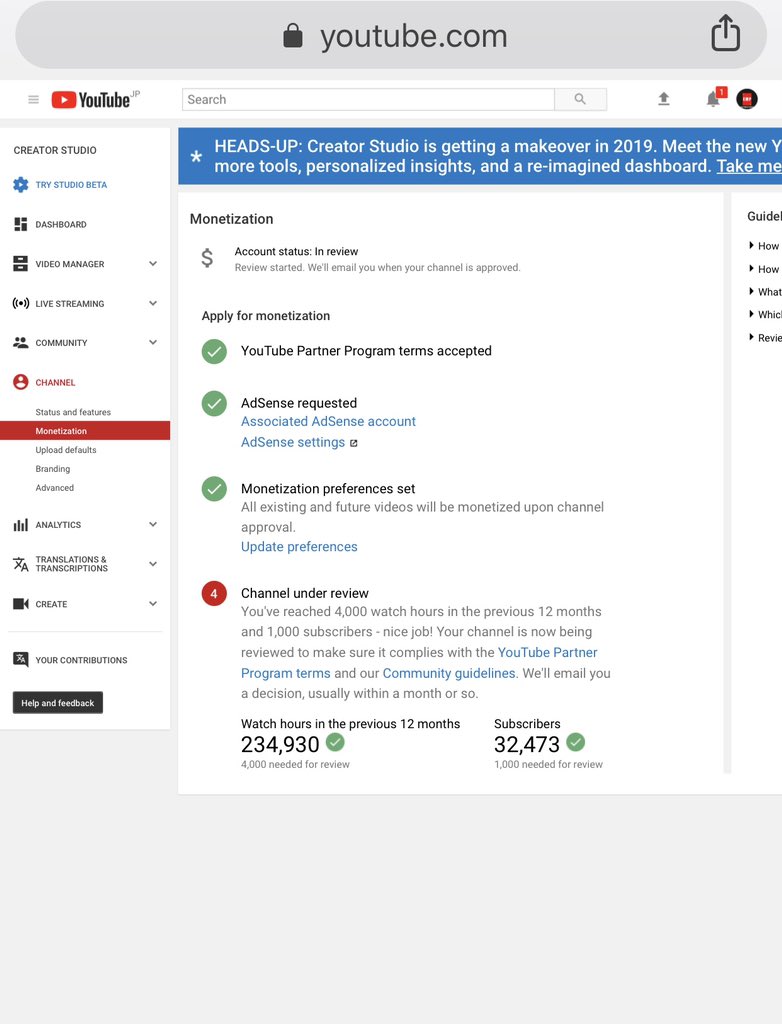Screen dimensions: 782x1024
Task: Click the '234,930' watch hours value
Action: click(280, 744)
